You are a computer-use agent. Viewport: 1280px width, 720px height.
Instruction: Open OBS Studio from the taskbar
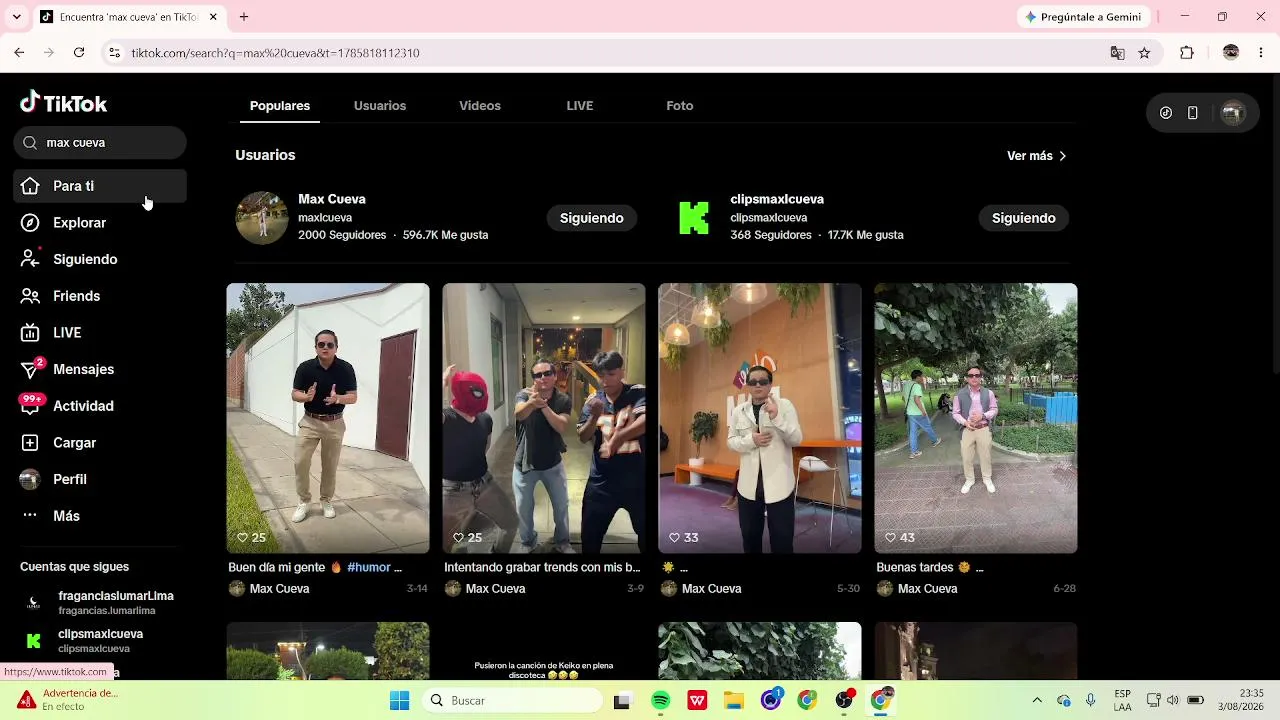845,700
